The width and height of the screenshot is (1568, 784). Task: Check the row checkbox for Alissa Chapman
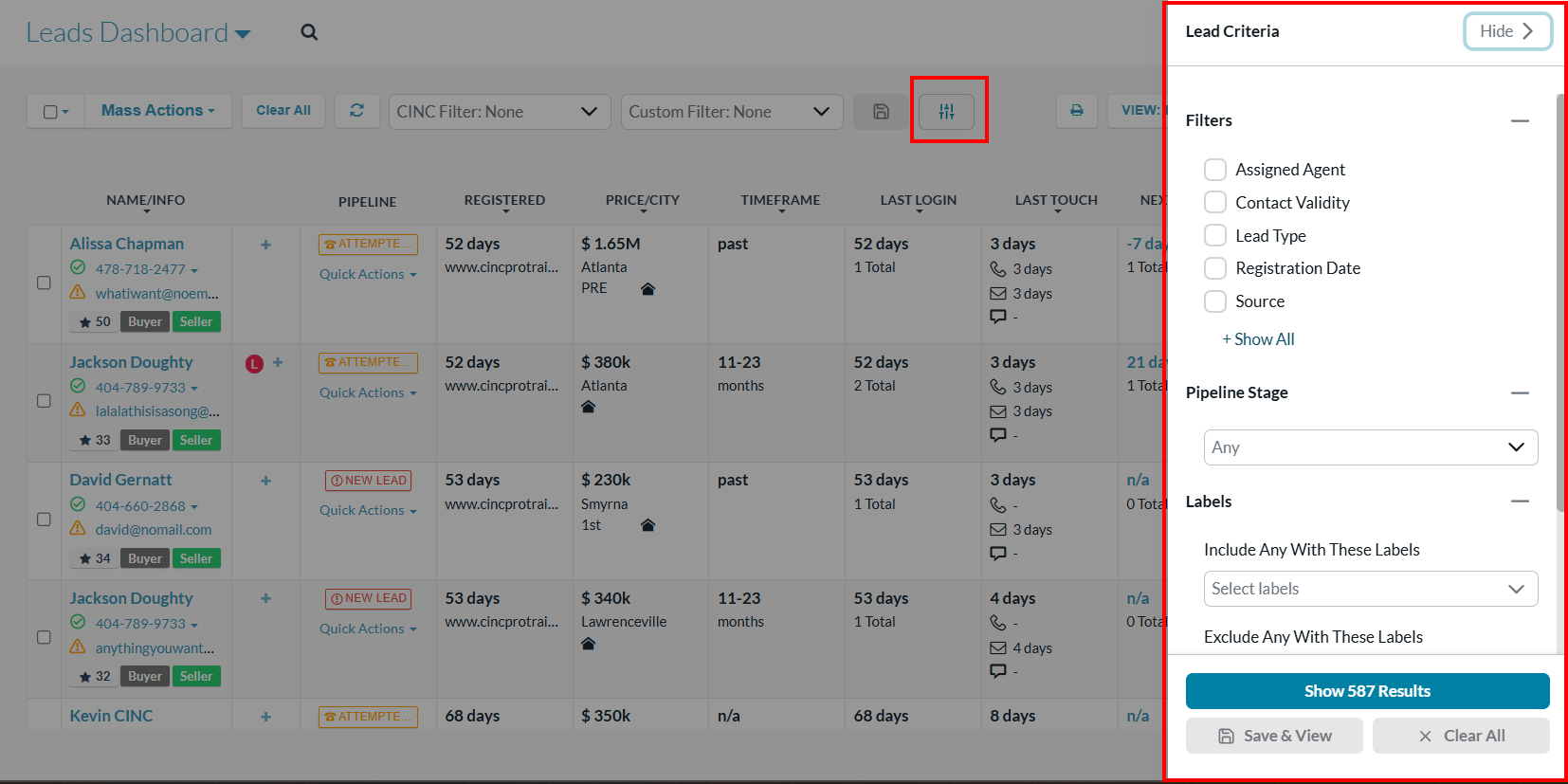point(44,283)
